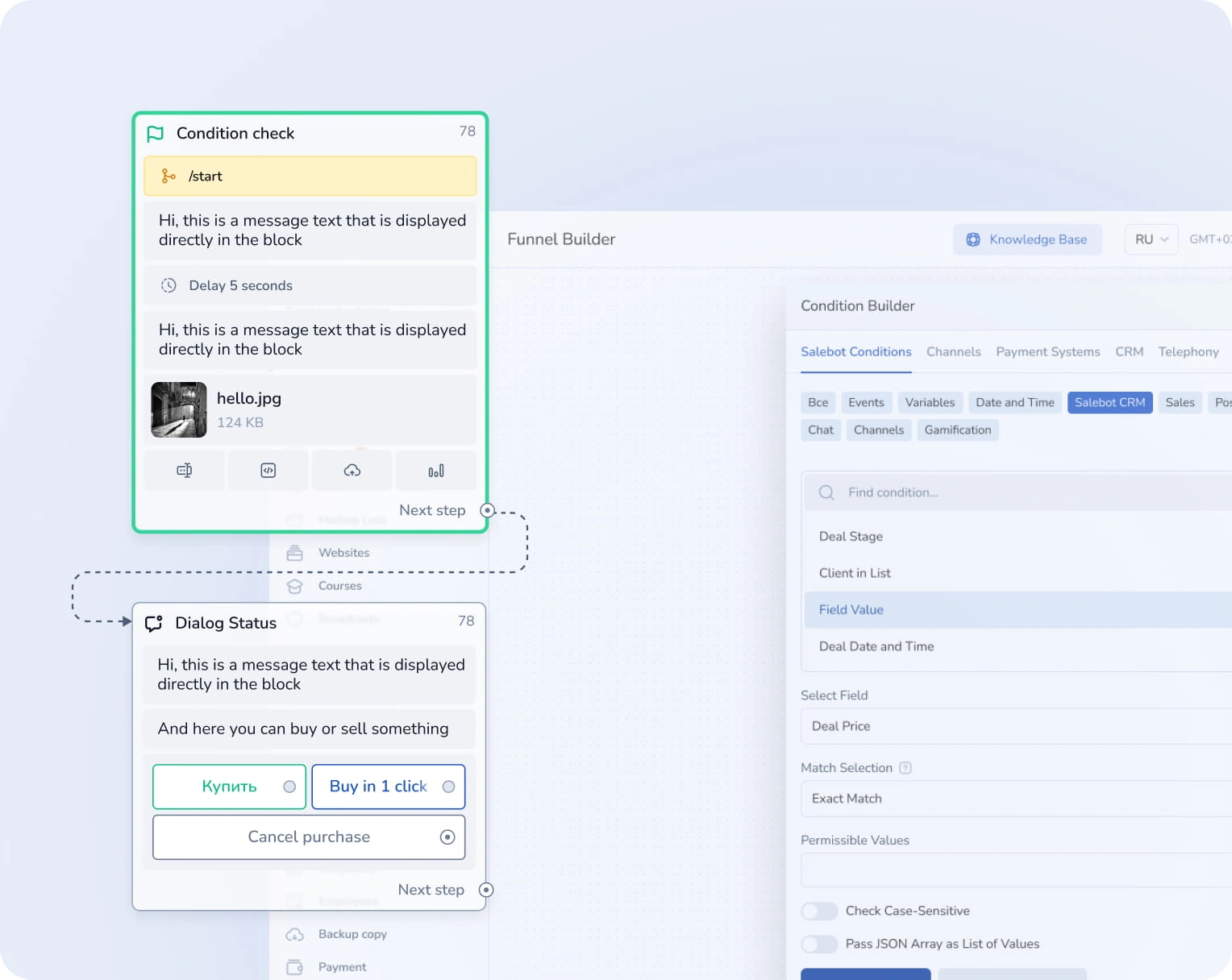Viewport: 1232px width, 980px height.
Task: Open Payment in the sidebar
Action: [342, 967]
